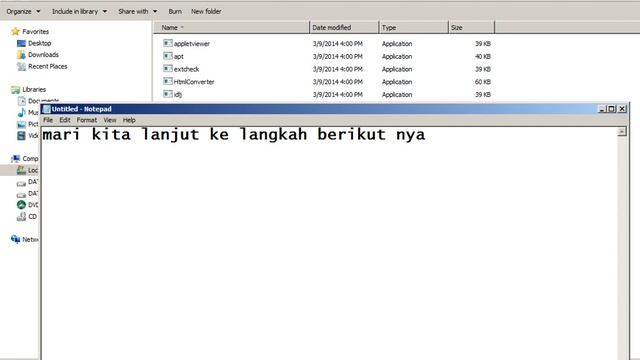Open Notepad's Help menu
This screenshot has width=640, height=360.
129,120
